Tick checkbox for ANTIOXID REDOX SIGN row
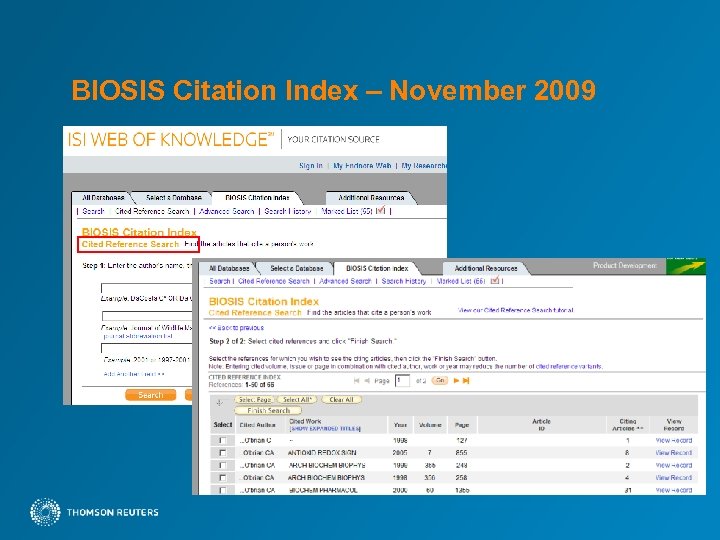 coord(223,453)
